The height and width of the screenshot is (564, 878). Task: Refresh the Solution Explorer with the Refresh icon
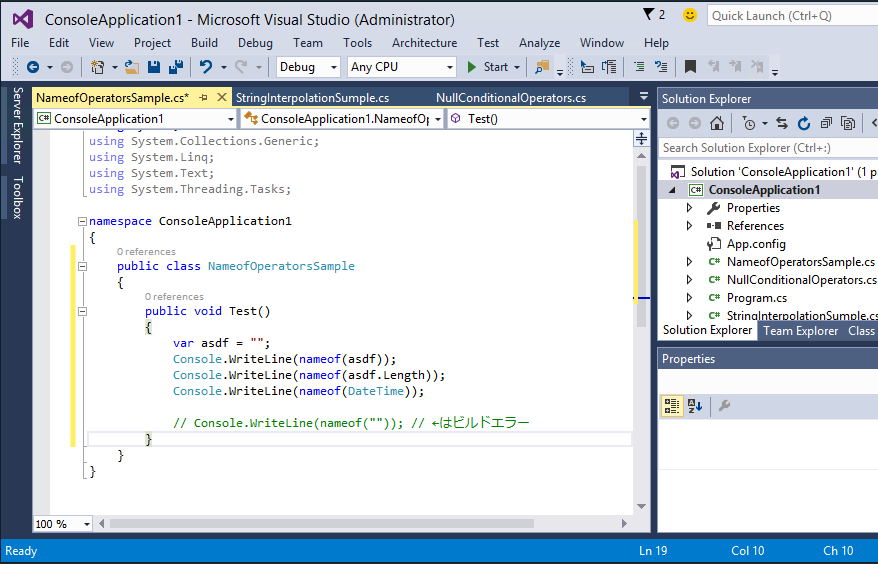804,123
